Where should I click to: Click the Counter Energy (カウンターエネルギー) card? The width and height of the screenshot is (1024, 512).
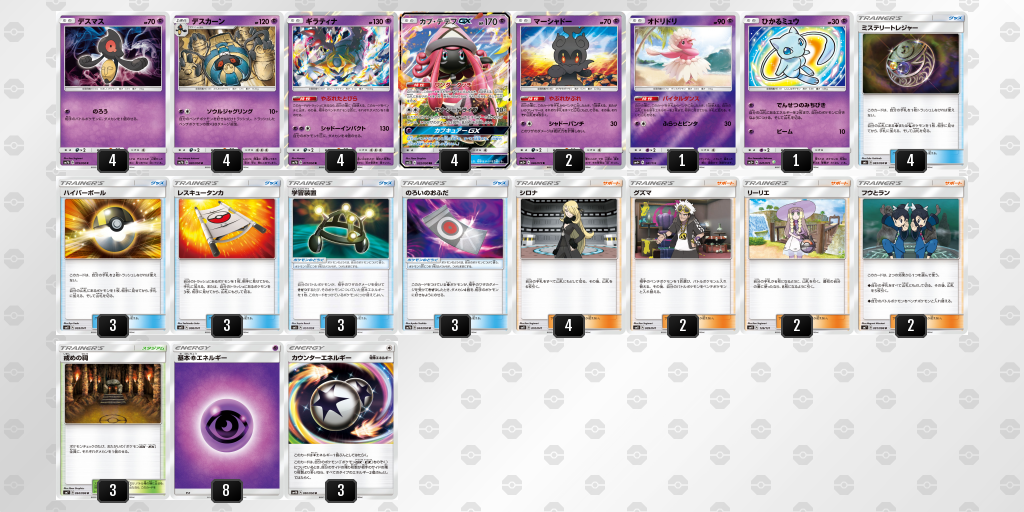340,422
